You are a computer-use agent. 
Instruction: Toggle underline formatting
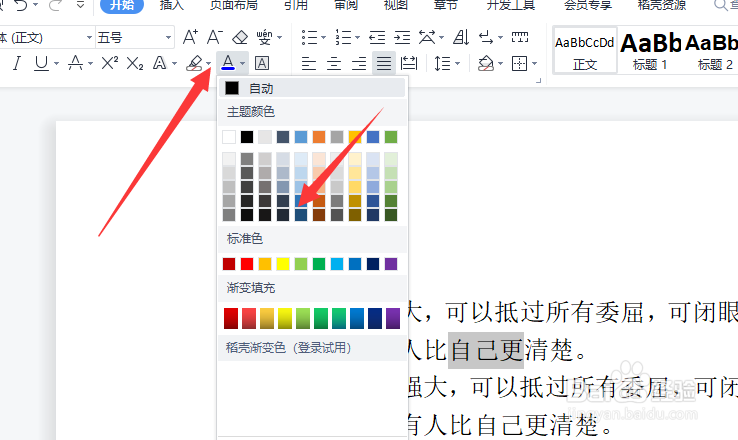(x=41, y=63)
